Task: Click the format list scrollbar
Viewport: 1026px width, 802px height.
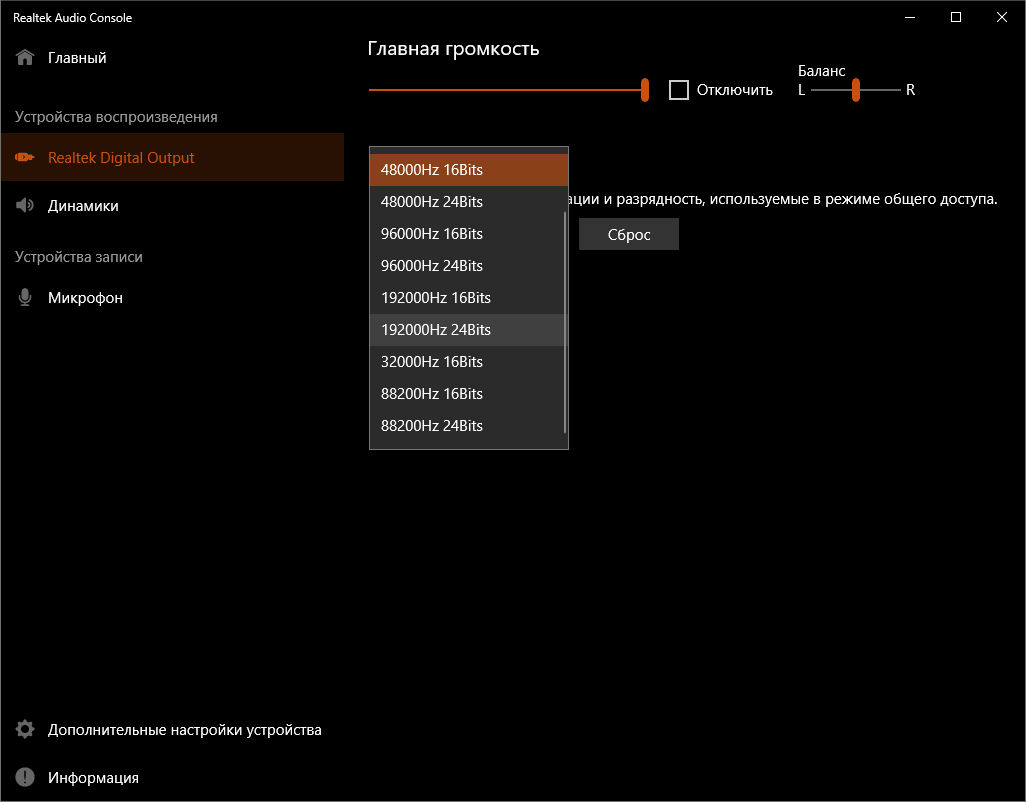Action: [565, 322]
